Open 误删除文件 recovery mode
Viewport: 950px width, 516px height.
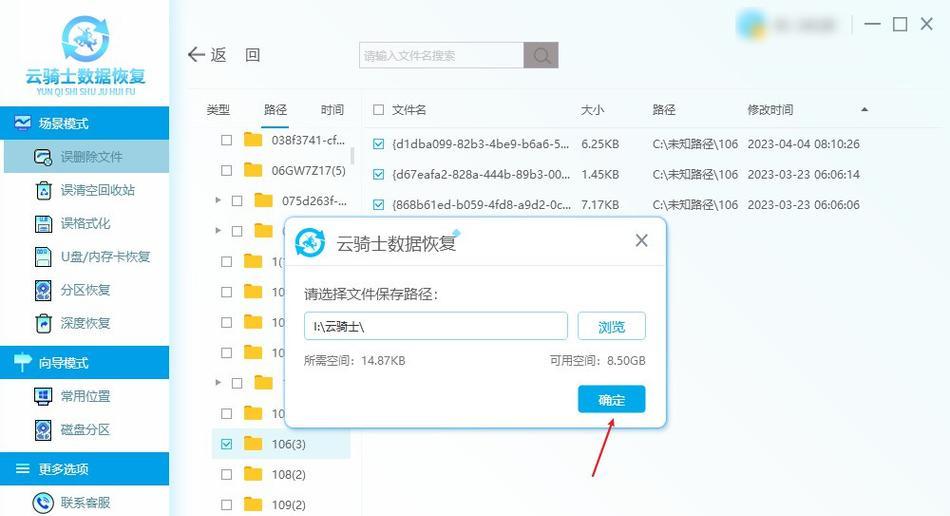coord(85,157)
